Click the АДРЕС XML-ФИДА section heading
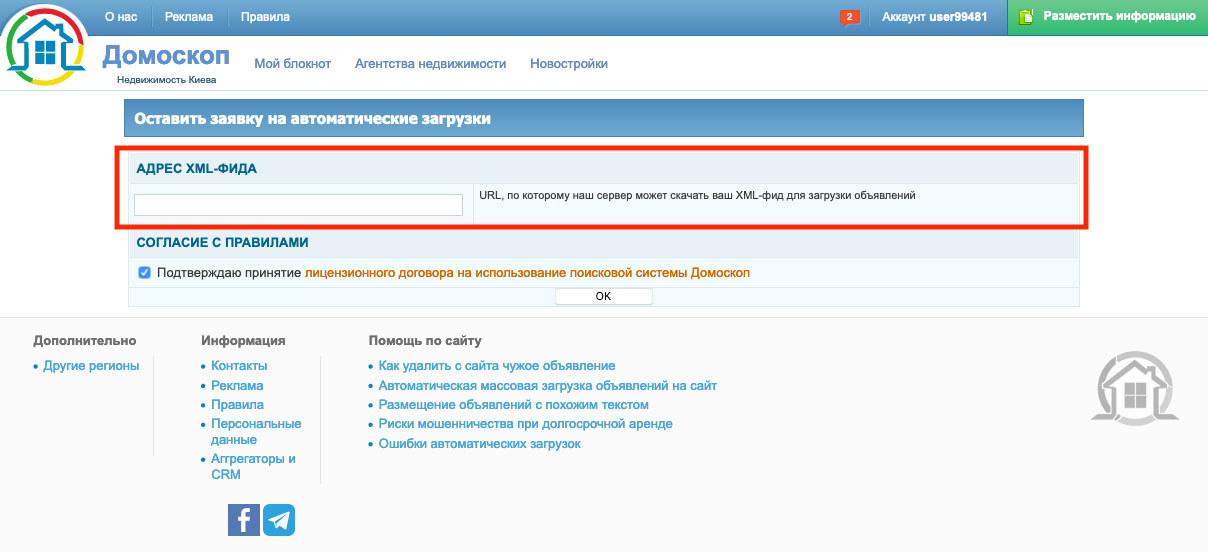 [197, 169]
